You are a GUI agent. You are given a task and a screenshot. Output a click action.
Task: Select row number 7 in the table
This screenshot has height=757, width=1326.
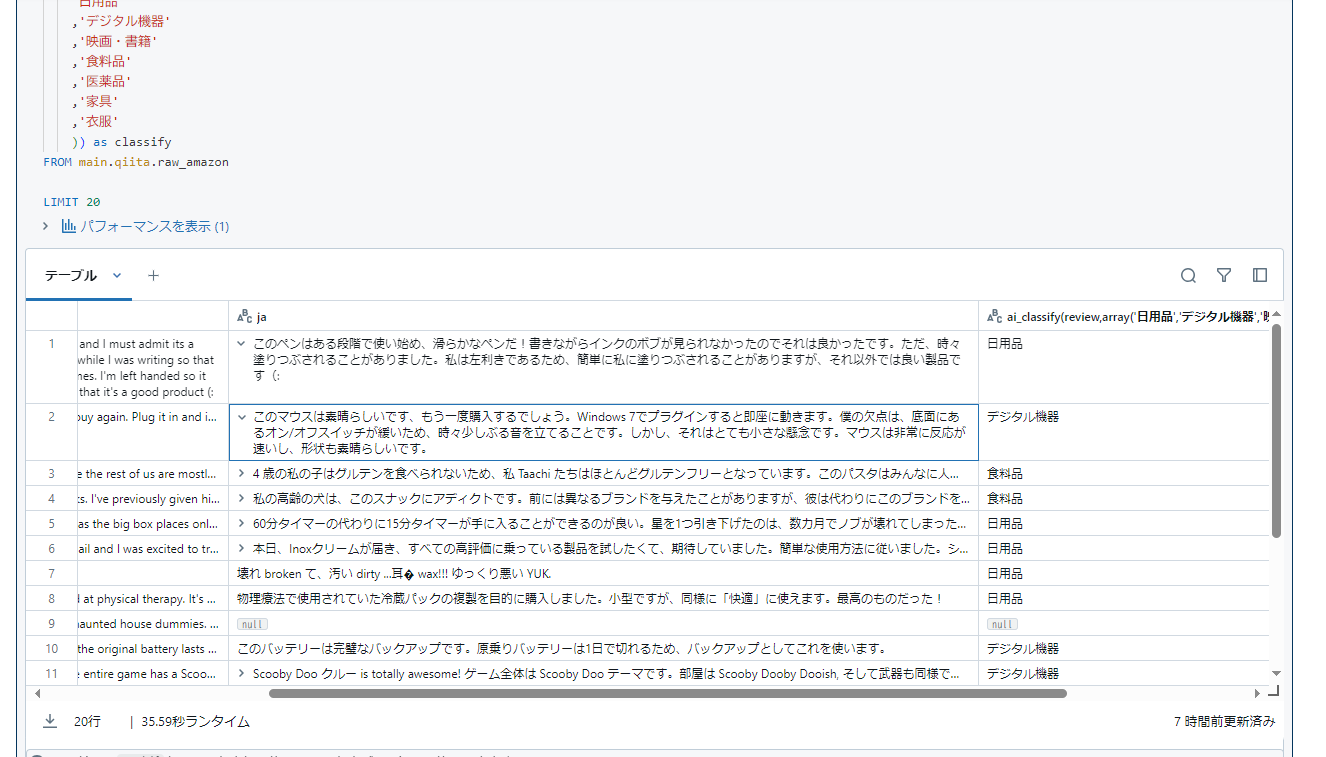tap(52, 573)
